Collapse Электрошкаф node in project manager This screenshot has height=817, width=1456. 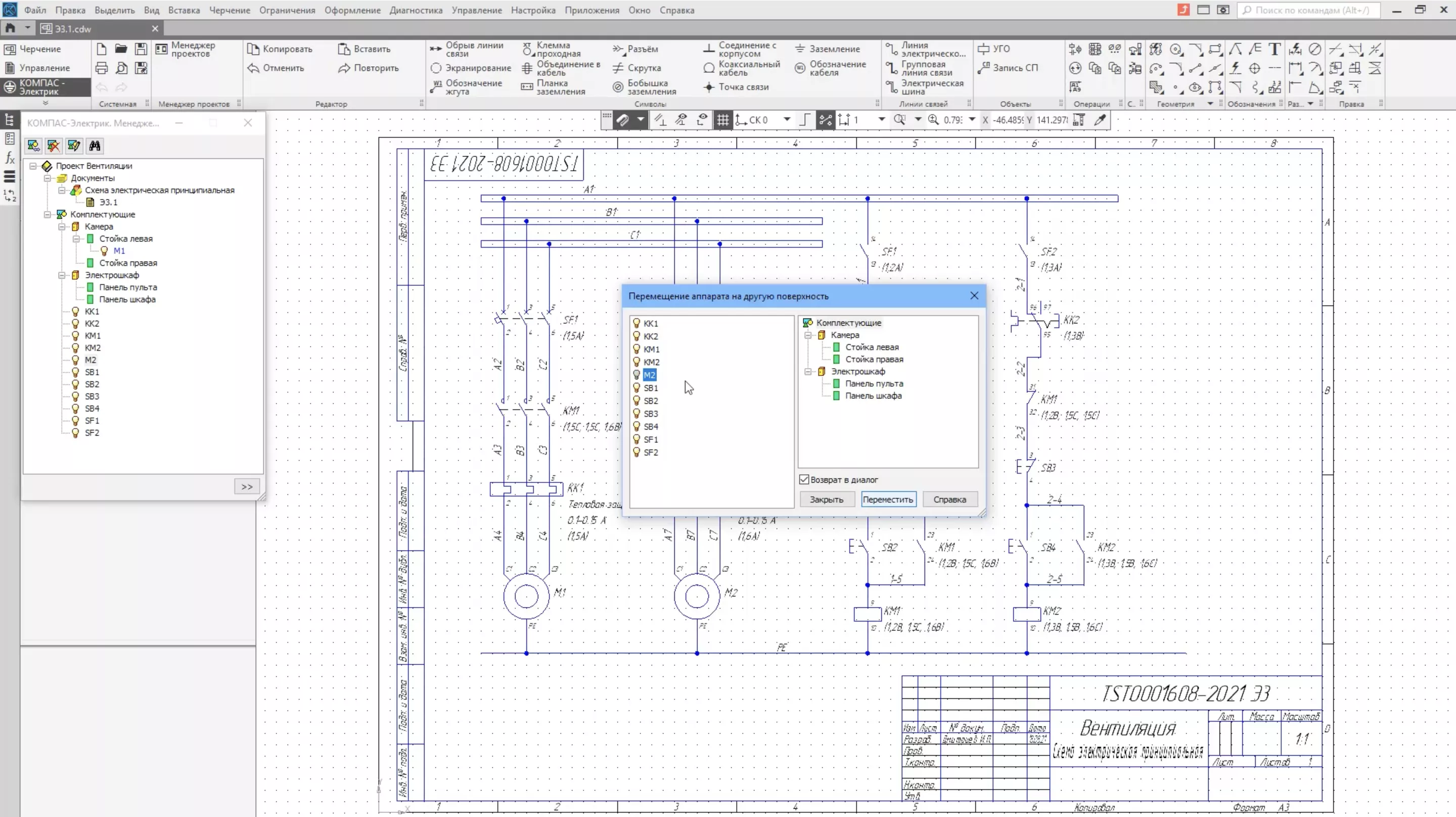point(62,276)
